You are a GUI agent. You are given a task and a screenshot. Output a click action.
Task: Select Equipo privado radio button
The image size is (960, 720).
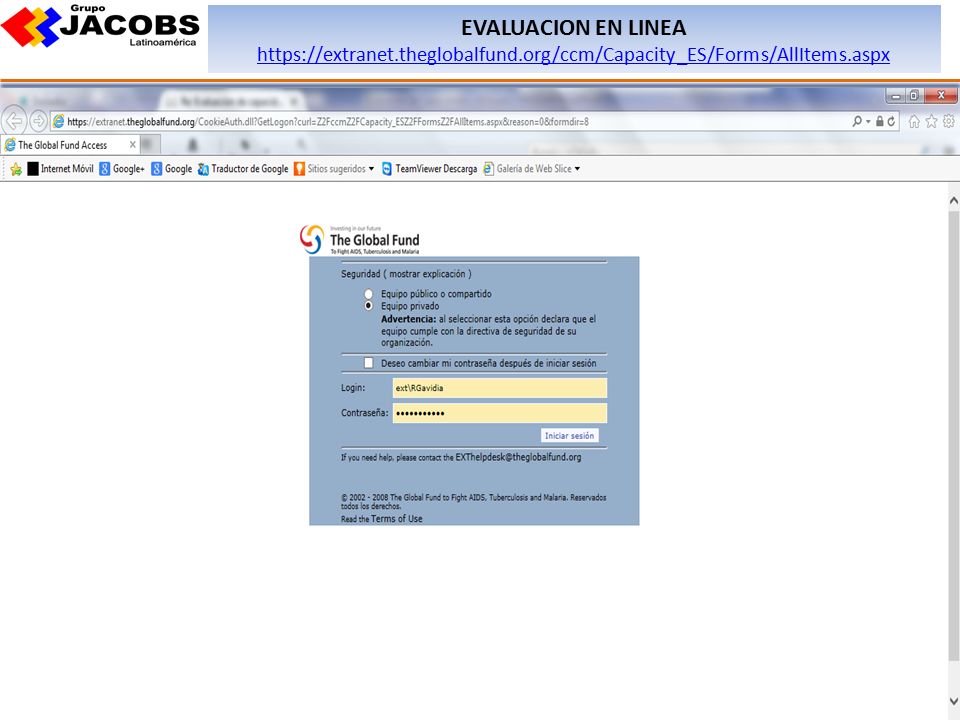coord(369,306)
